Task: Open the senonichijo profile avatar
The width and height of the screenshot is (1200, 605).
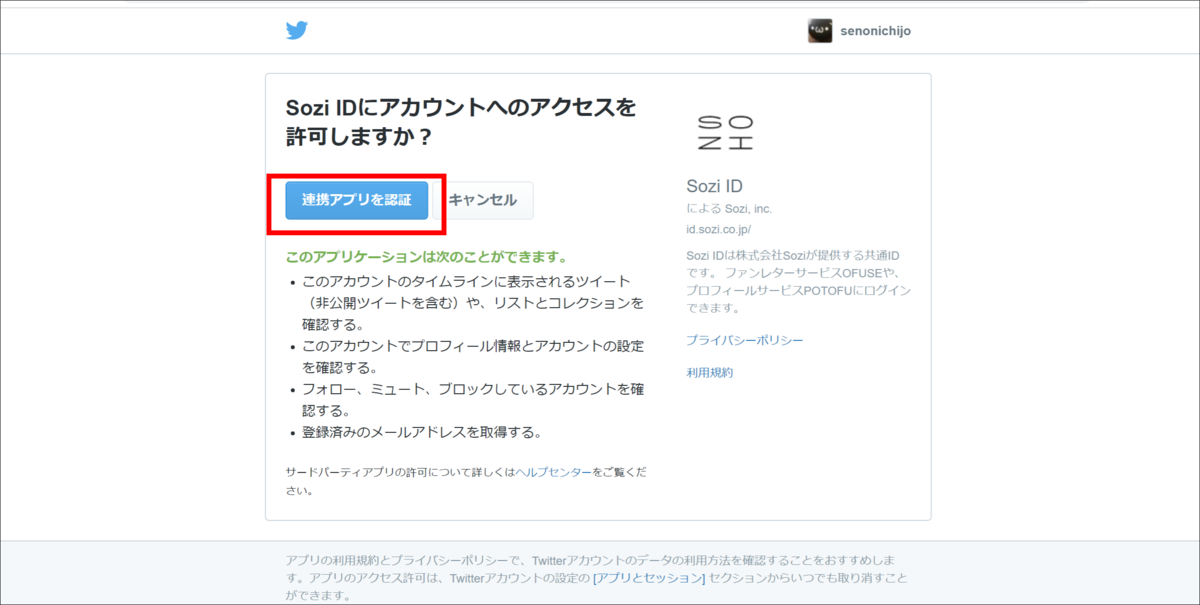Action: coord(820,31)
